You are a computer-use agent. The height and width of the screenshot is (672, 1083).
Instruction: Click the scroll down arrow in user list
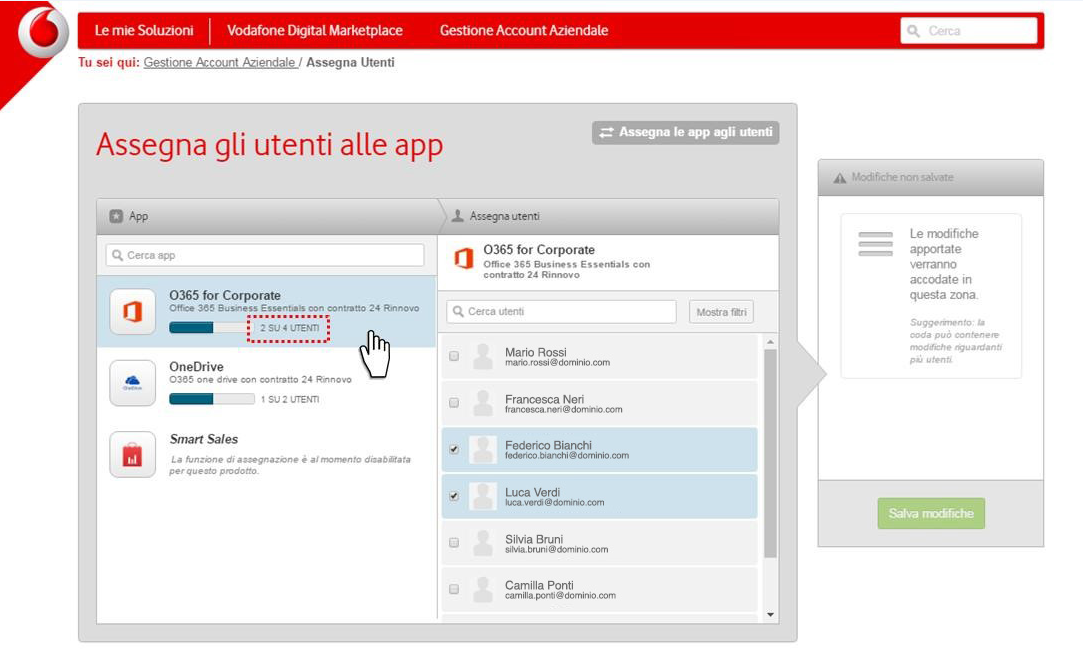[x=770, y=615]
